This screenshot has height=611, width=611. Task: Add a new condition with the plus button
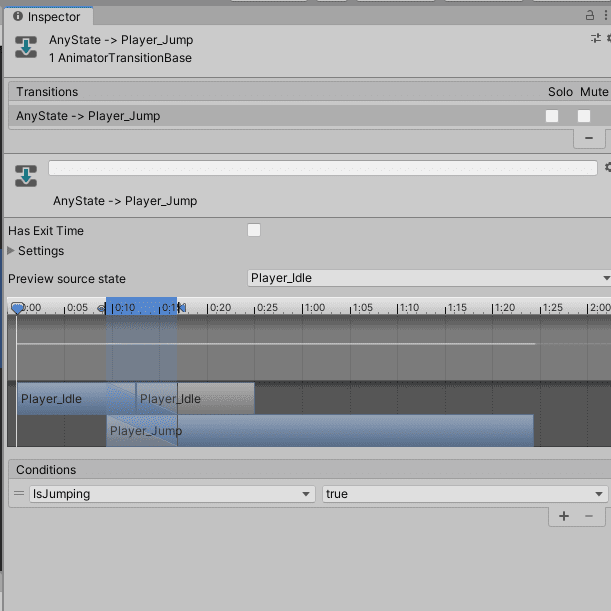tap(564, 516)
